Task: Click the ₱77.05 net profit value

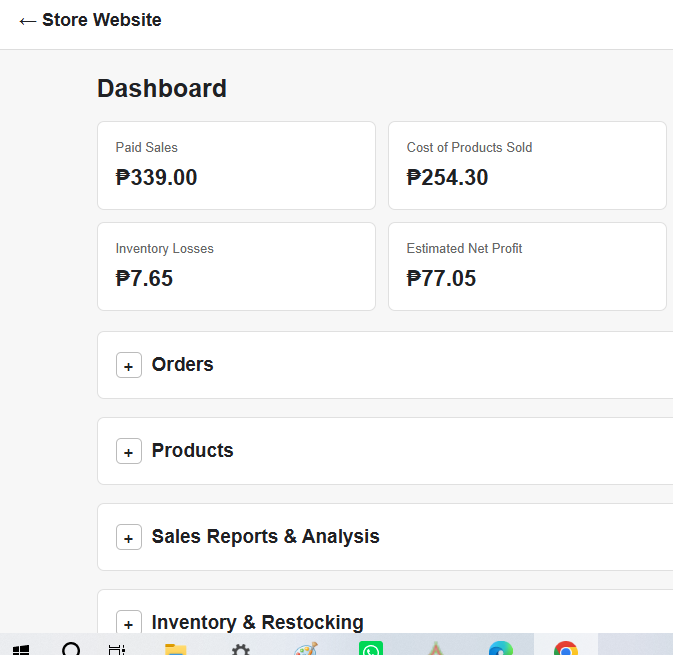Action: 441,278
